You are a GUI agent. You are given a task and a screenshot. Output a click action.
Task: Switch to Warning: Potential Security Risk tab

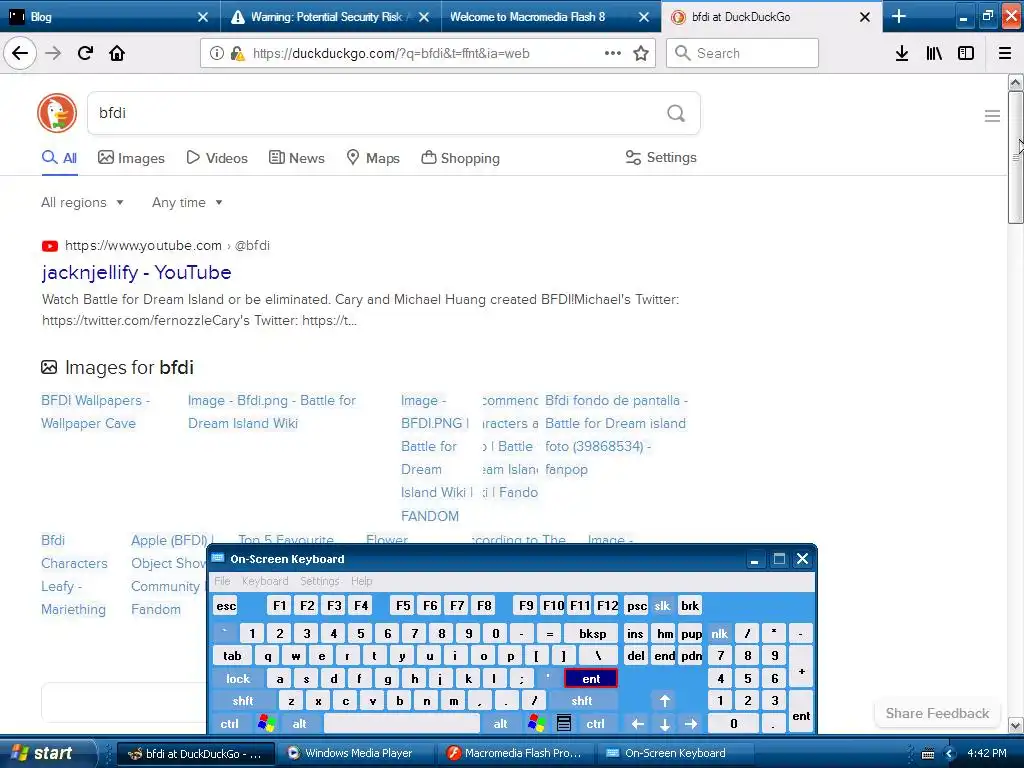click(x=327, y=17)
